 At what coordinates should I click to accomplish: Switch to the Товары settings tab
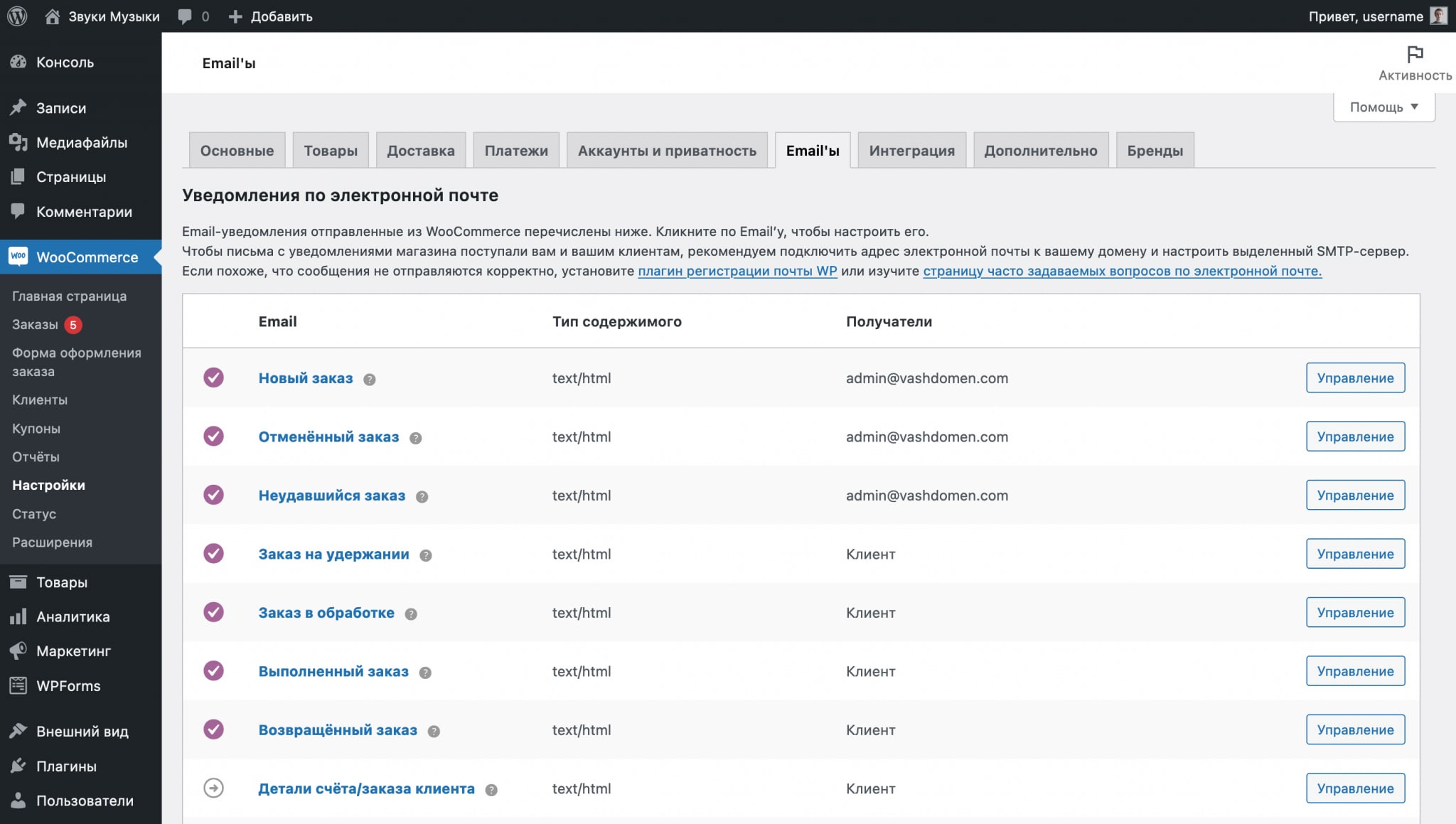(x=331, y=150)
